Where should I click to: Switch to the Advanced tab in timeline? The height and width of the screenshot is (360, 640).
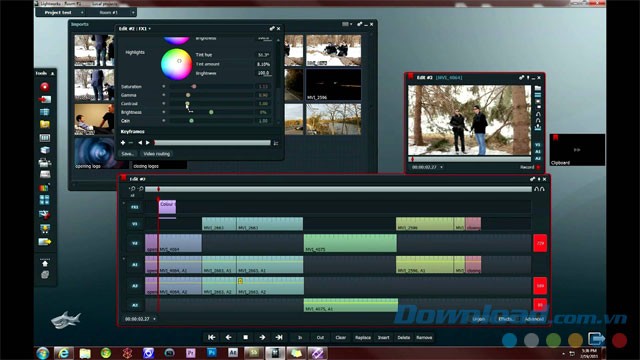534,319
